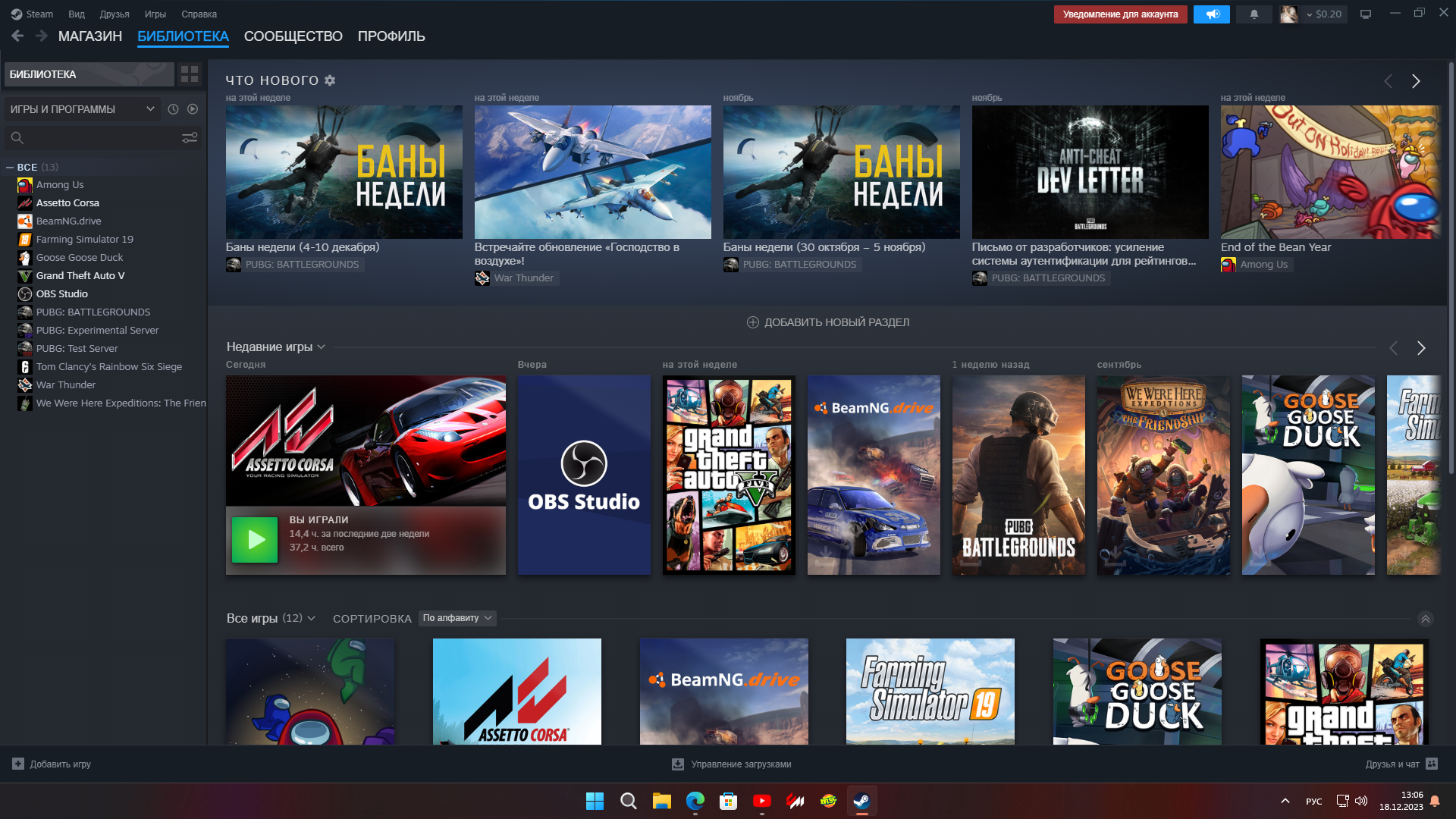
Task: Select PUBG: Experimental Server in sidebar
Action: coord(97,331)
